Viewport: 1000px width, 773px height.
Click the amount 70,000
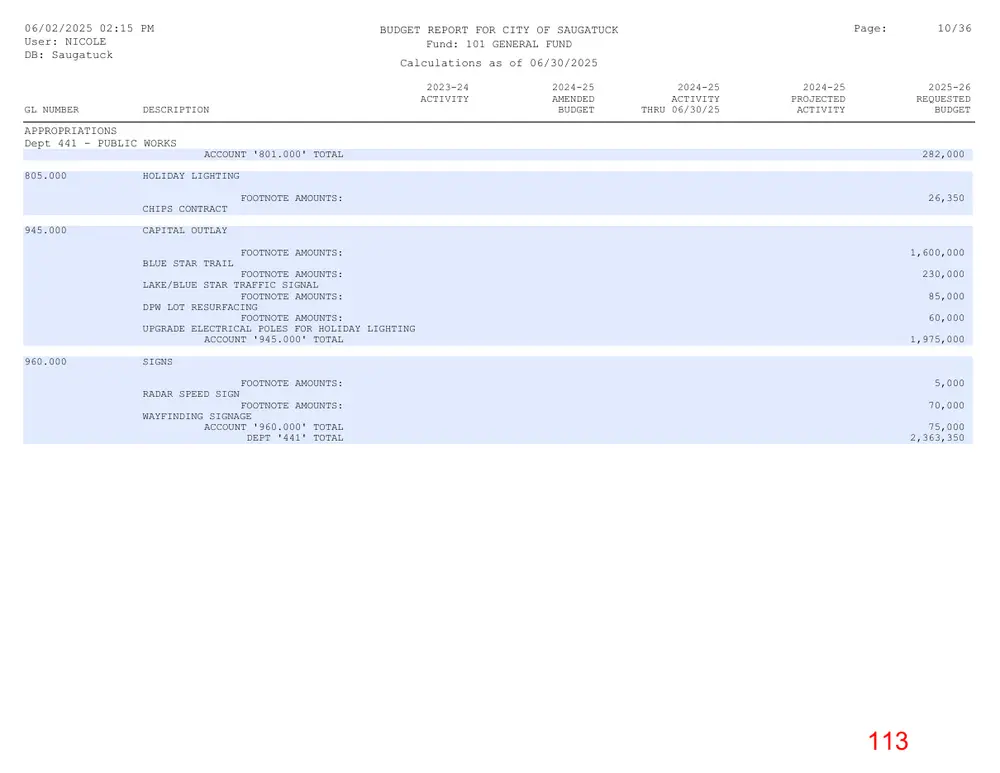coord(946,406)
